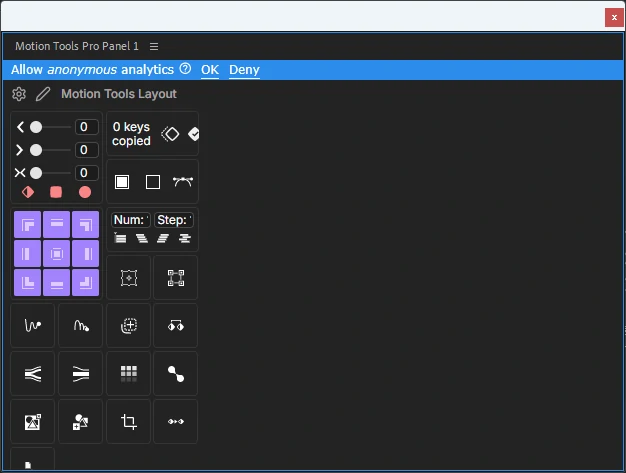This screenshot has height=473, width=626.
Task: Click the Motion Tools Layout label
Action: (x=119, y=94)
